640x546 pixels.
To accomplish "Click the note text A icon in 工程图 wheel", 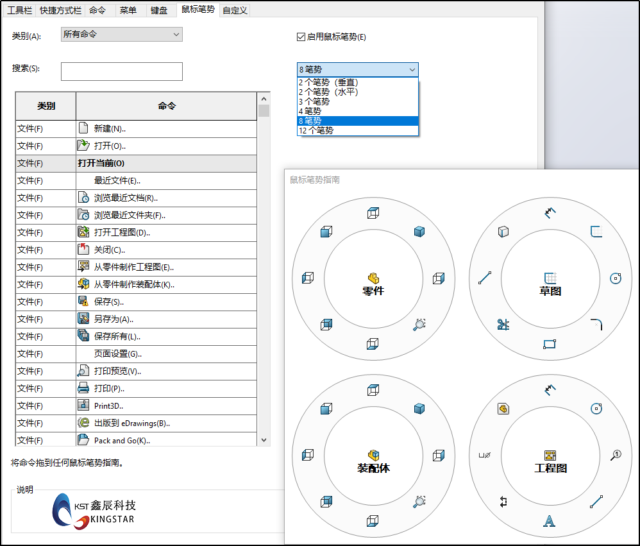I will [x=549, y=521].
